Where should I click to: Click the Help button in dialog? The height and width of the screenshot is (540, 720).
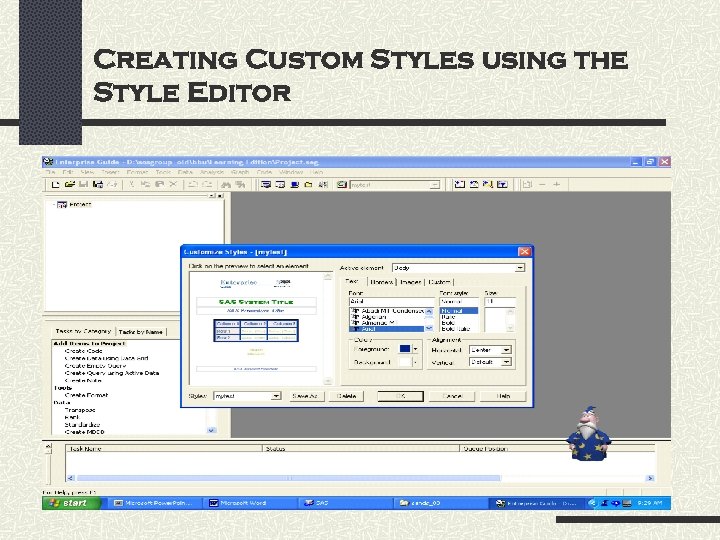click(503, 396)
